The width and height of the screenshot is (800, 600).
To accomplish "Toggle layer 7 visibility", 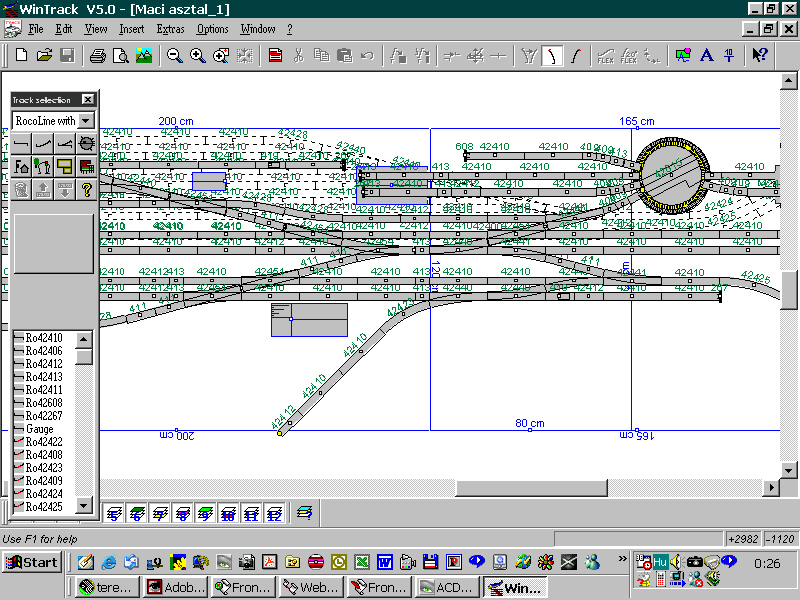I will click(159, 513).
